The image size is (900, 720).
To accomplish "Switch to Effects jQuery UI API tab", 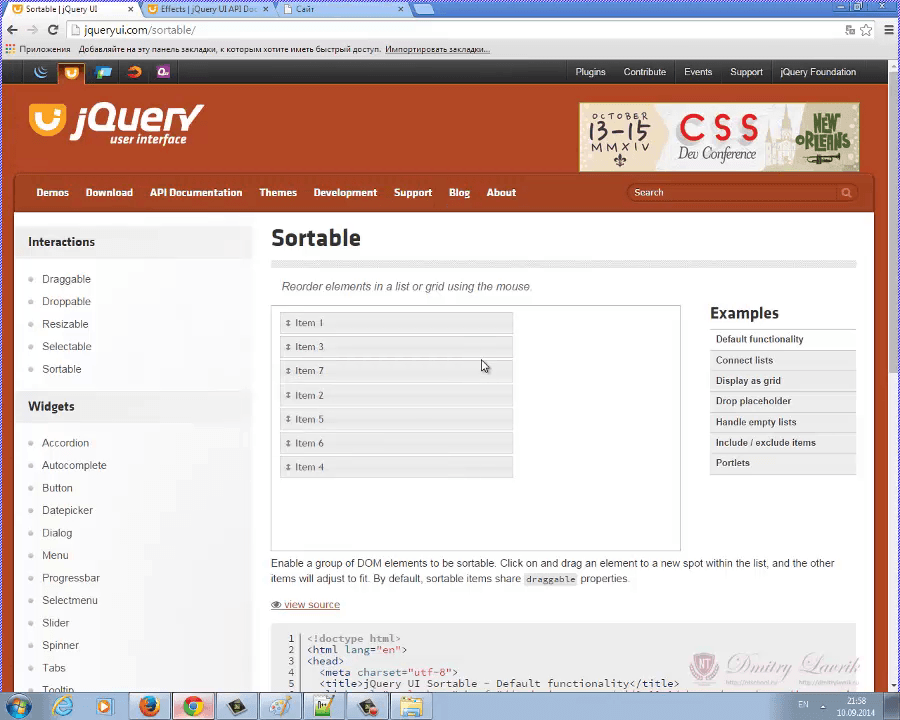I will [207, 9].
